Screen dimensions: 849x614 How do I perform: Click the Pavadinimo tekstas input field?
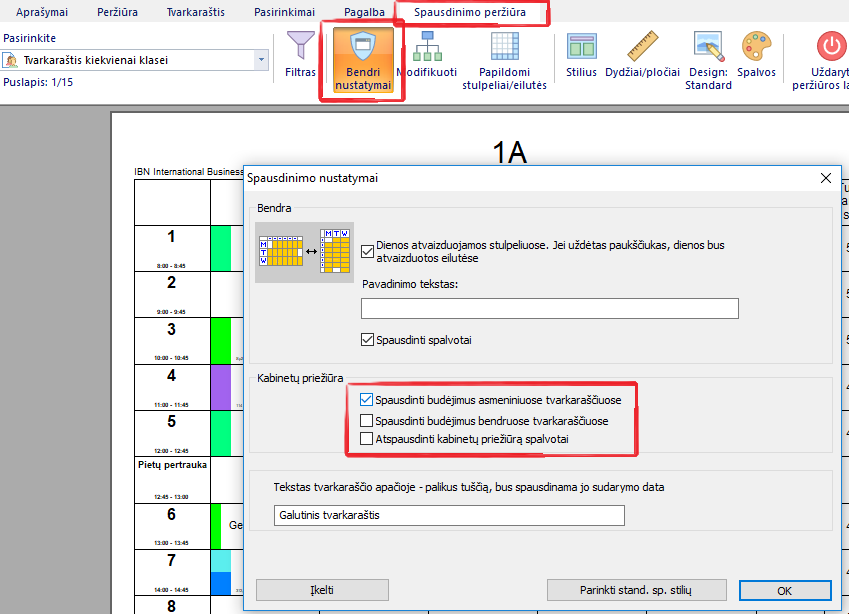coord(549,308)
